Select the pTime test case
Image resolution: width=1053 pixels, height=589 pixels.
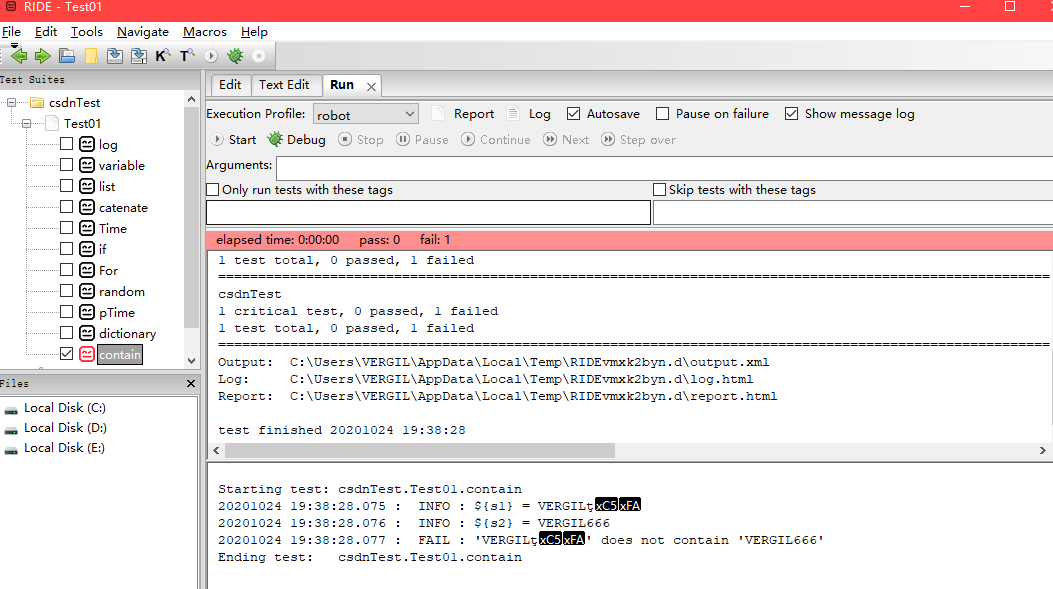[117, 312]
